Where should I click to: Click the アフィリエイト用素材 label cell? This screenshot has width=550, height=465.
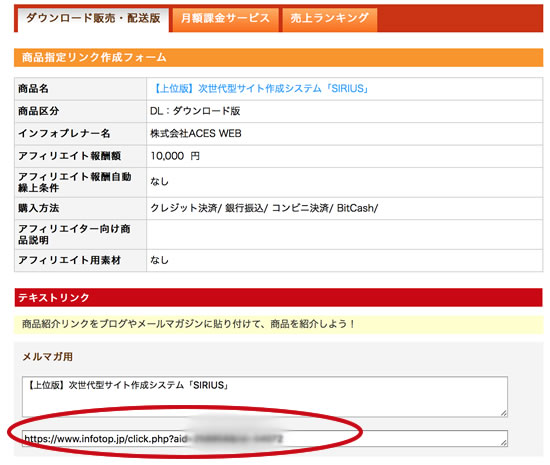click(80, 260)
